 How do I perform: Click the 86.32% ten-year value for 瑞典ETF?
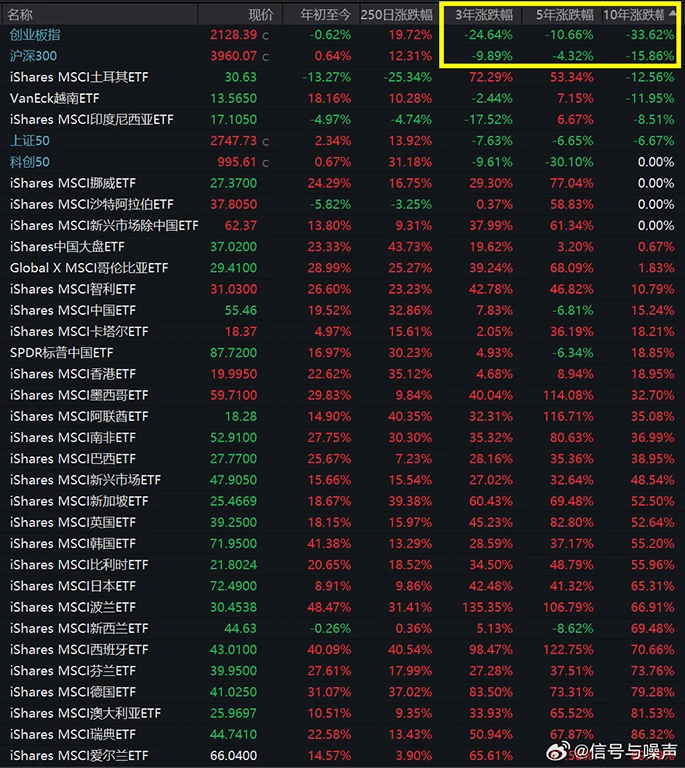(x=653, y=734)
